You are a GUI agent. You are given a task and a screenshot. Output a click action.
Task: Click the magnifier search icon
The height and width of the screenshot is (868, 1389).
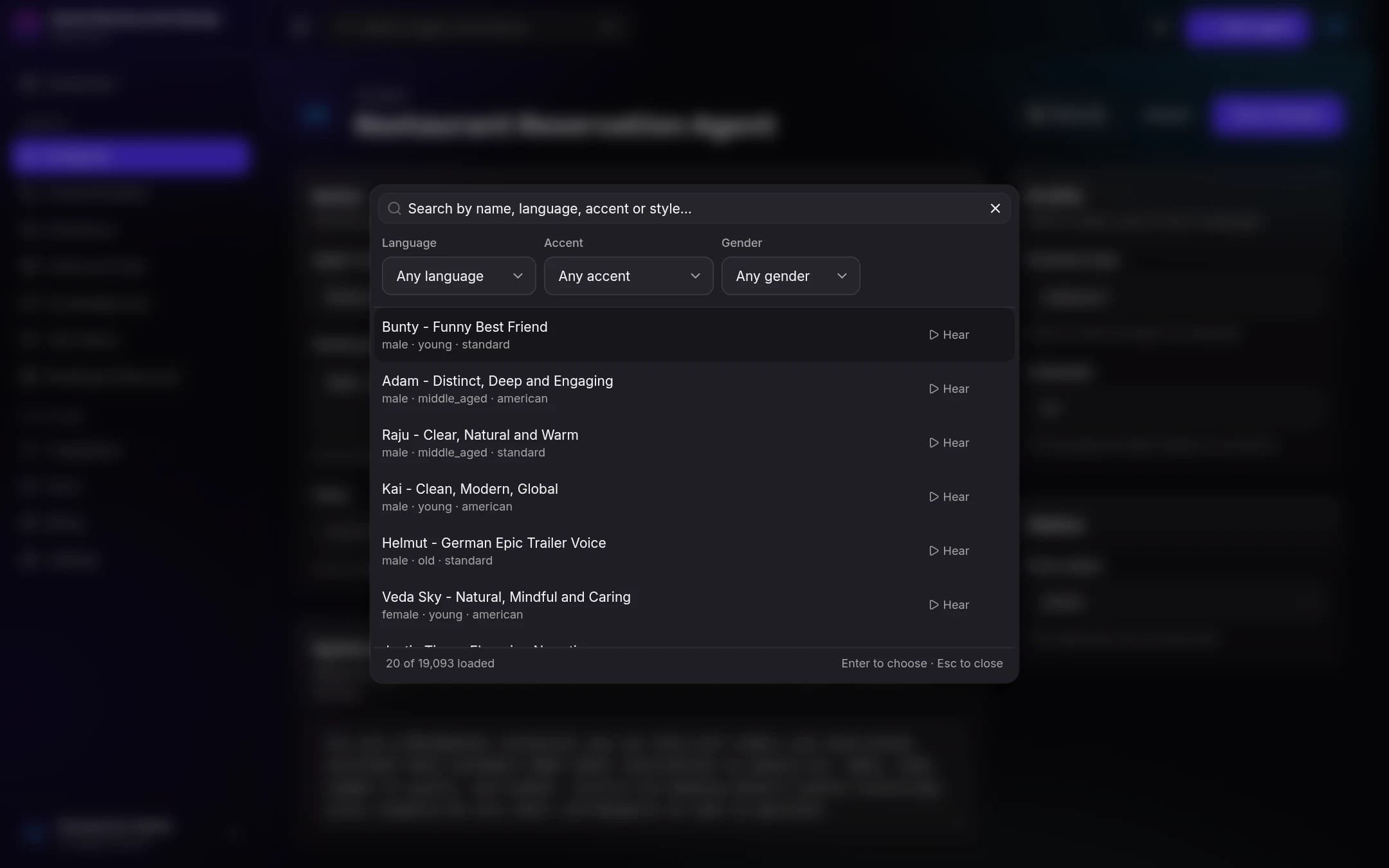point(394,208)
